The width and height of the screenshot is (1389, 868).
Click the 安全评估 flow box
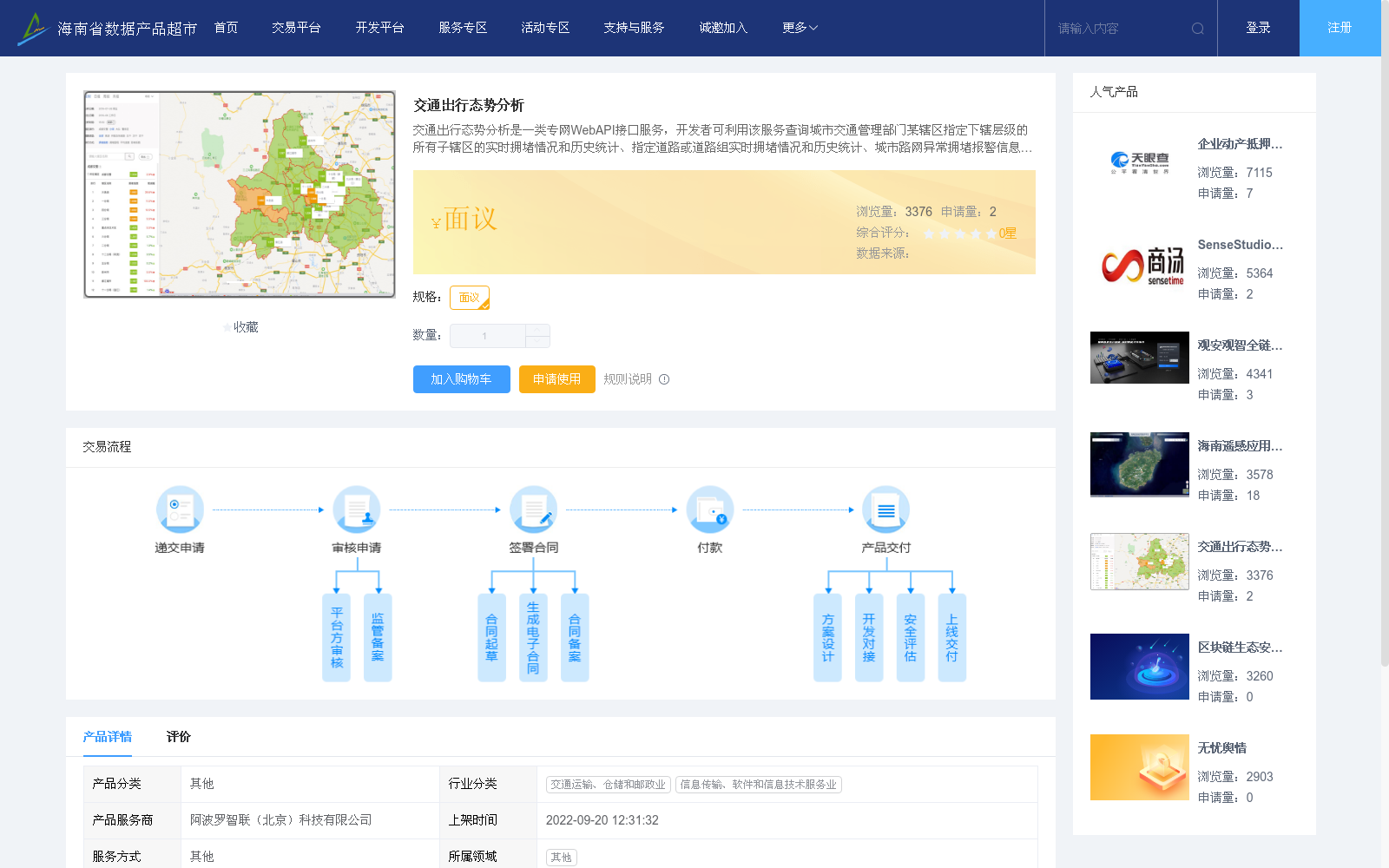911,637
